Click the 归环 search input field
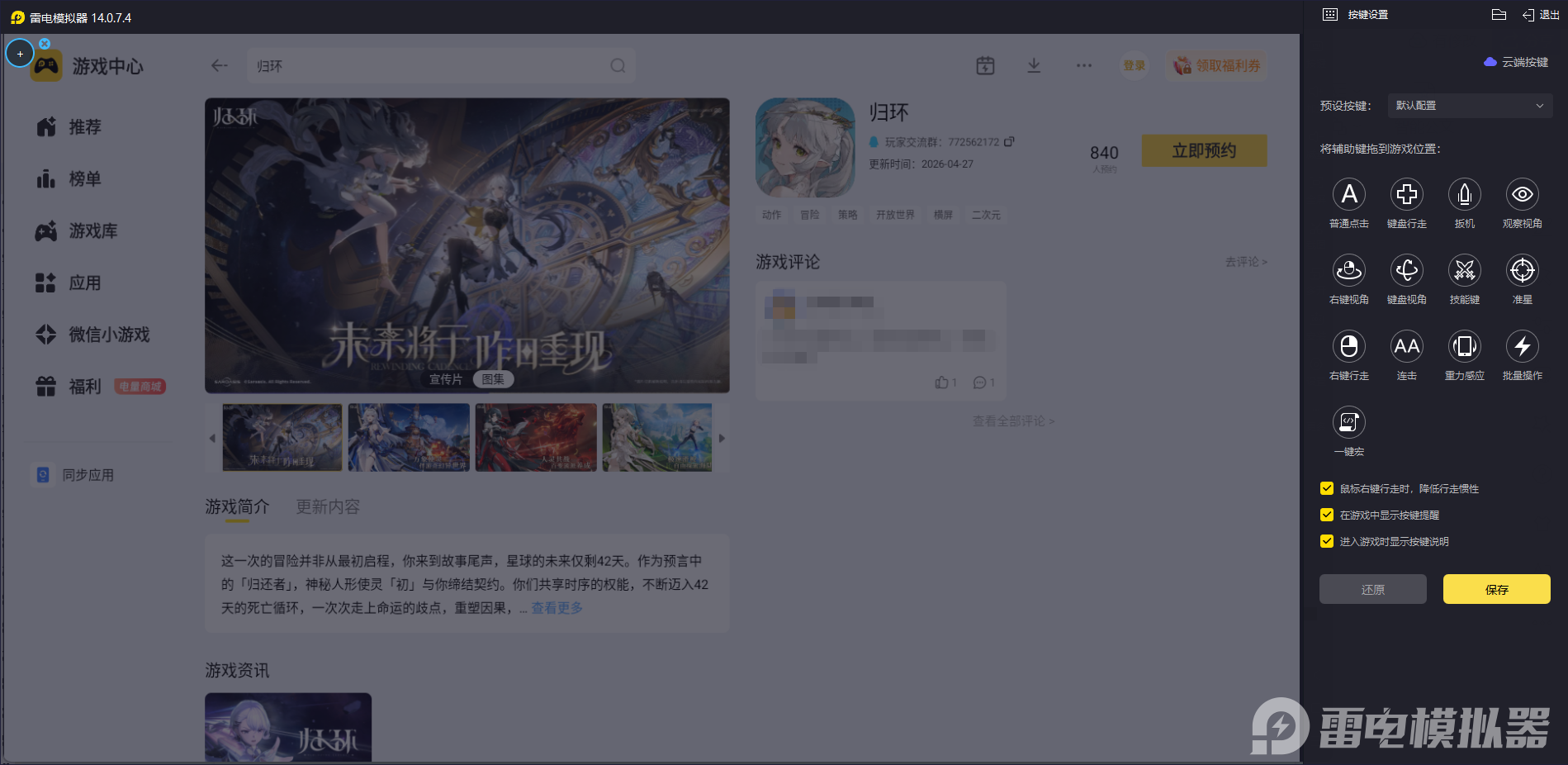 pos(440,66)
